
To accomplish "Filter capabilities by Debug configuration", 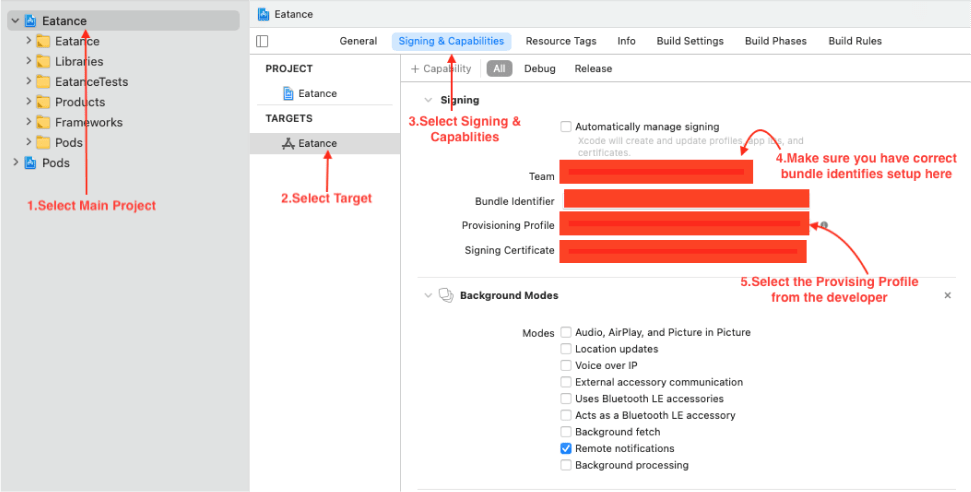I will click(x=539, y=69).
